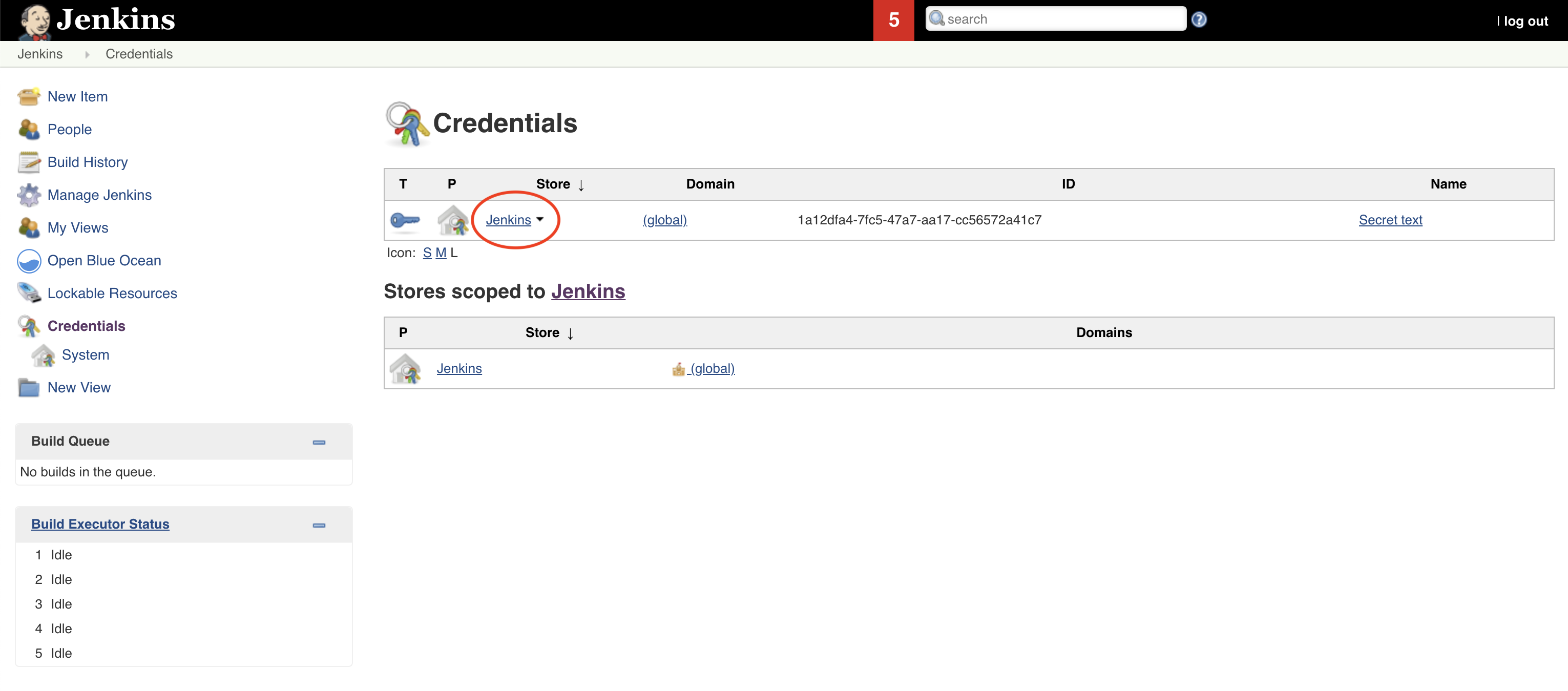Click into the search field

click(x=1055, y=19)
